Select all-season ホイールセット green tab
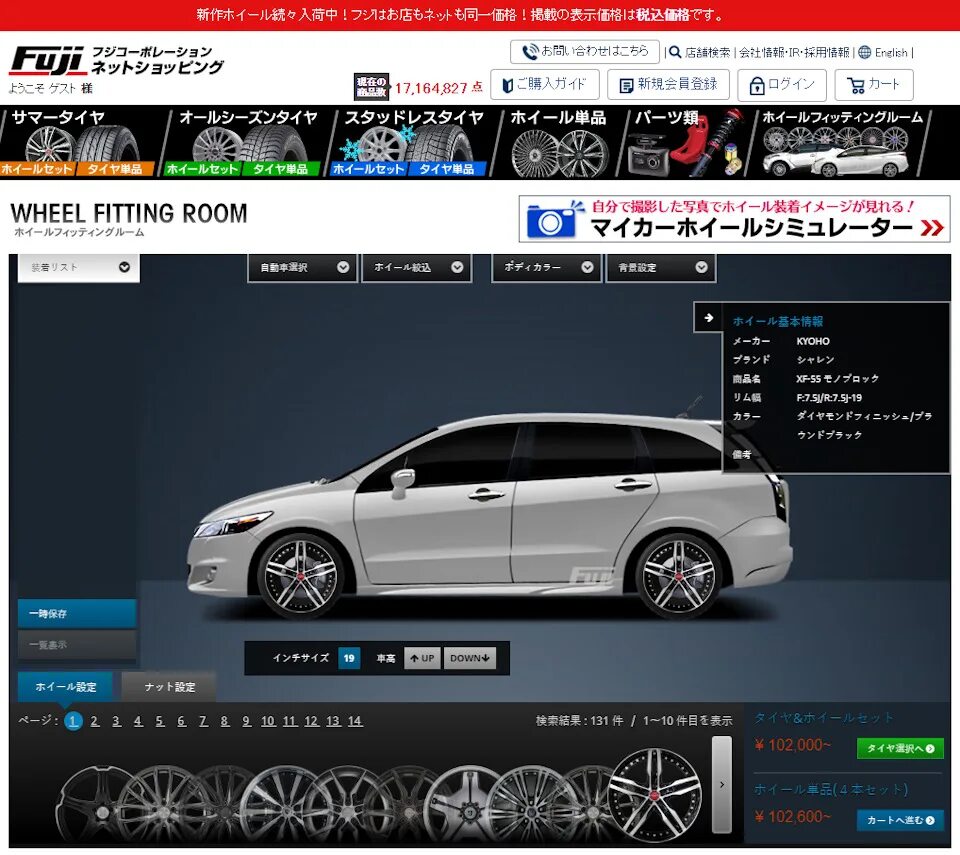Viewport: 960px width, 855px height. 202,169
